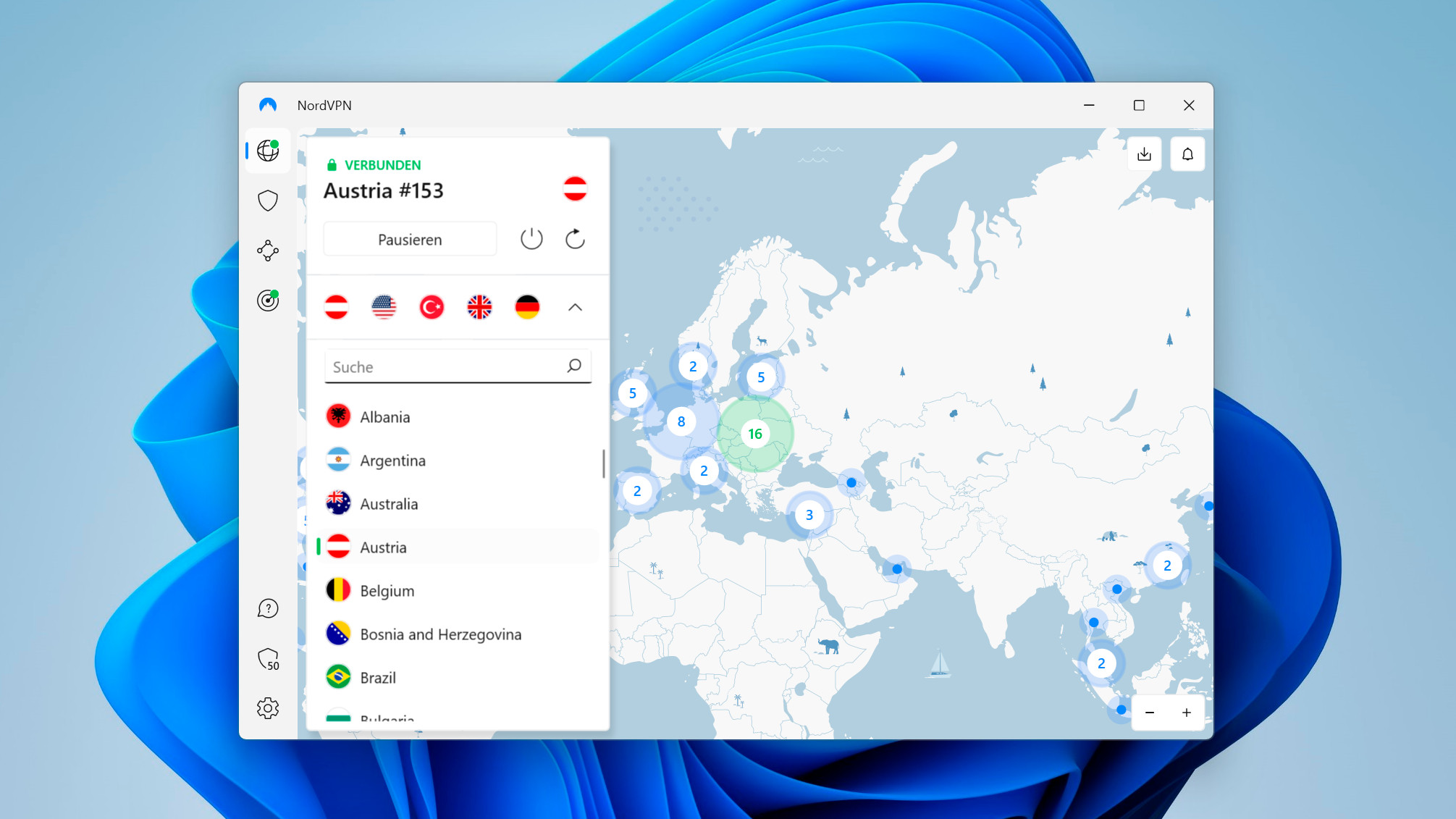Screen dimensions: 1456x819
Task: Open the shield icon labeled 50
Action: (268, 659)
